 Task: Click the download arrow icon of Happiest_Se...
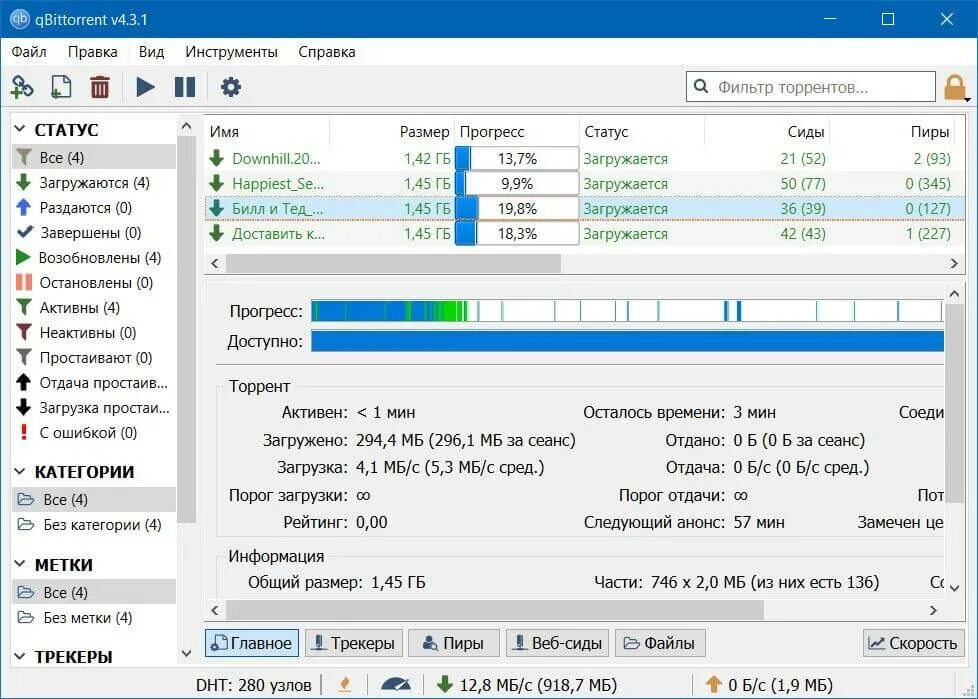point(216,183)
